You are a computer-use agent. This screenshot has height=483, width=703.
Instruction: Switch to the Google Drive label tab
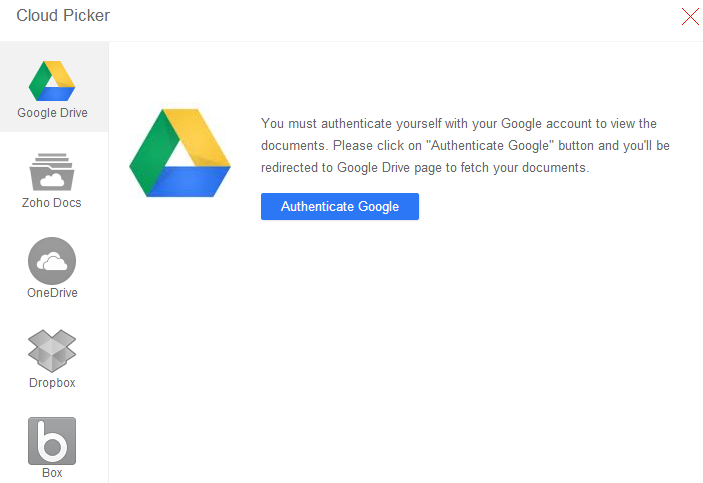tap(52, 113)
